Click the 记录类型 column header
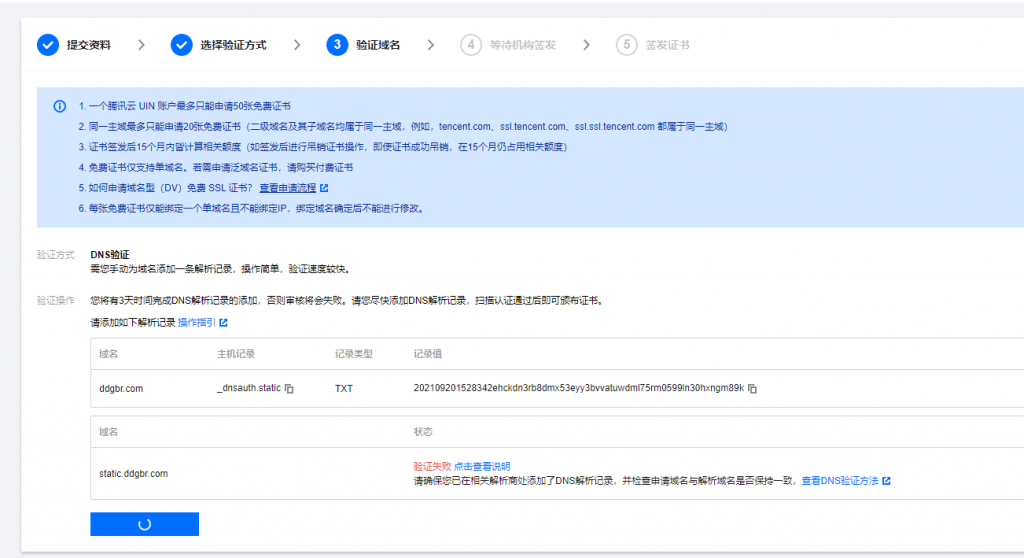The height and width of the screenshot is (558, 1024). [x=353, y=354]
